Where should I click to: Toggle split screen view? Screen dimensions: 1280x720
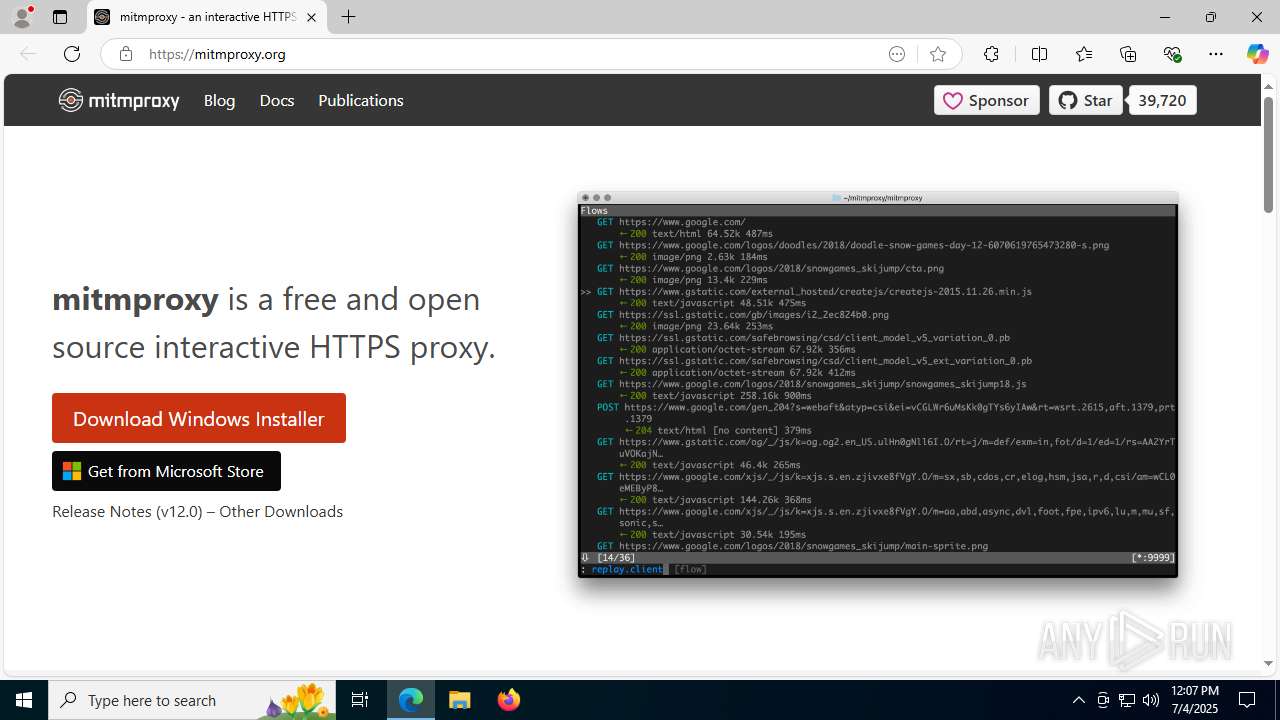(x=1039, y=54)
